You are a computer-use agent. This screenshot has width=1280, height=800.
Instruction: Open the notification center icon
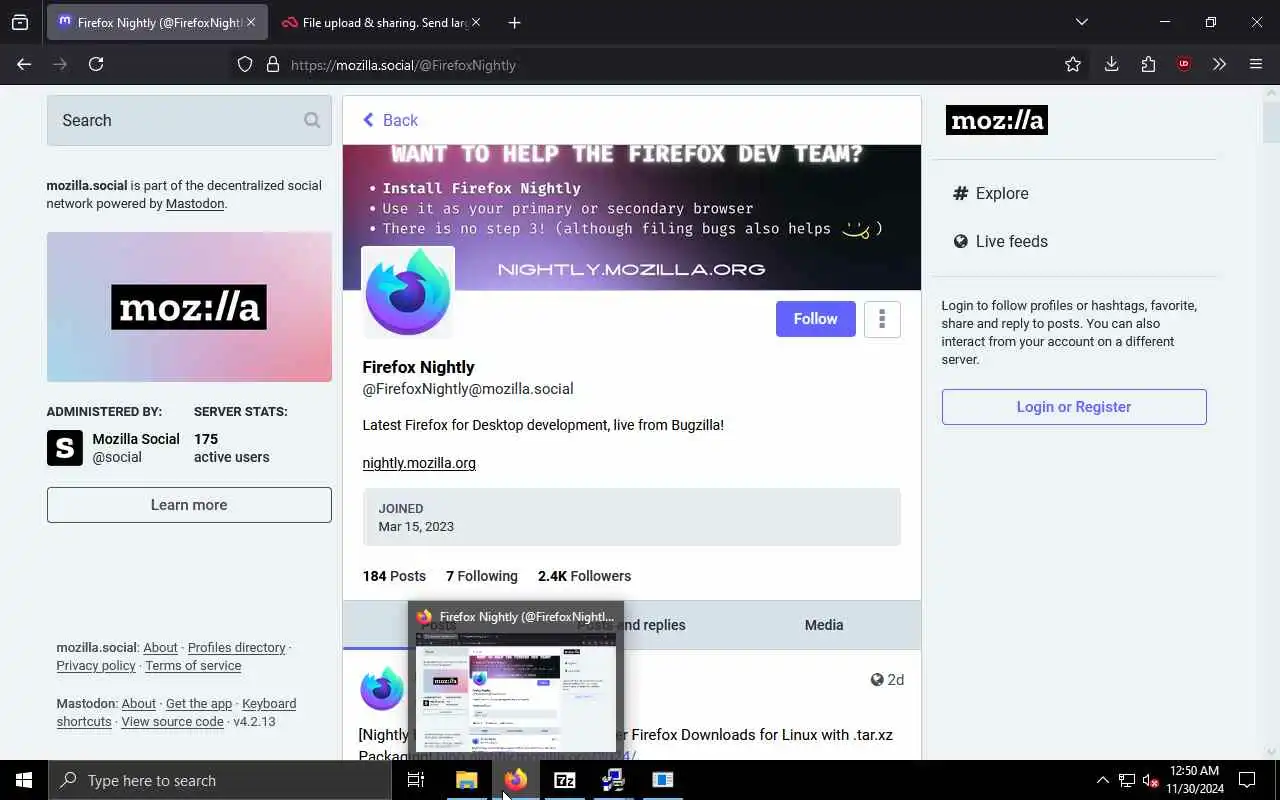(x=1247, y=780)
